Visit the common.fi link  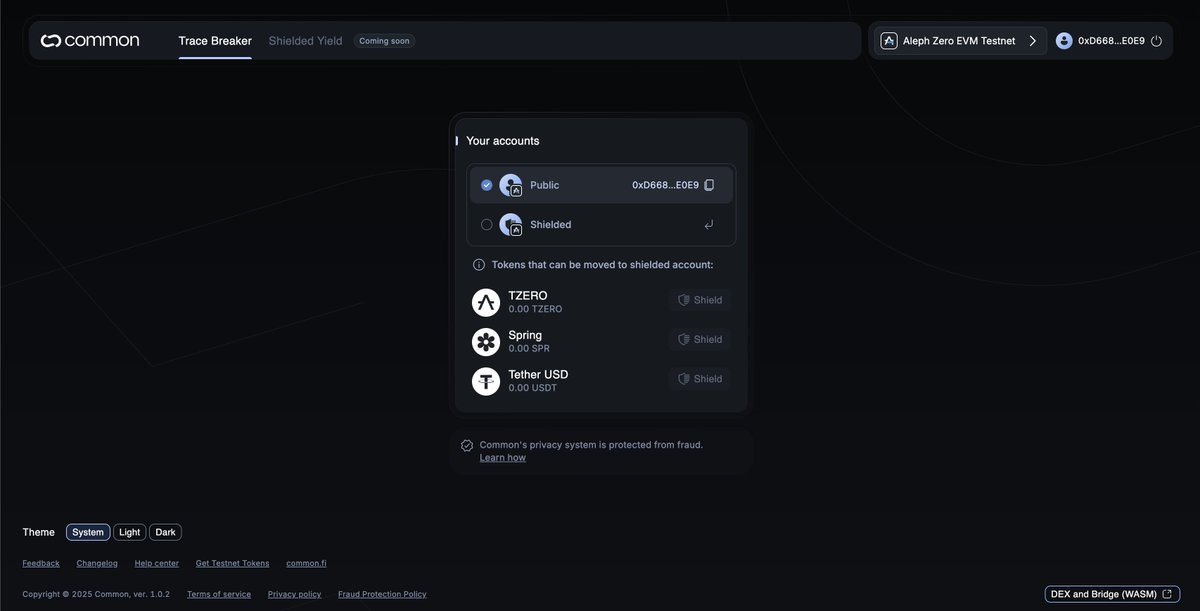[306, 563]
